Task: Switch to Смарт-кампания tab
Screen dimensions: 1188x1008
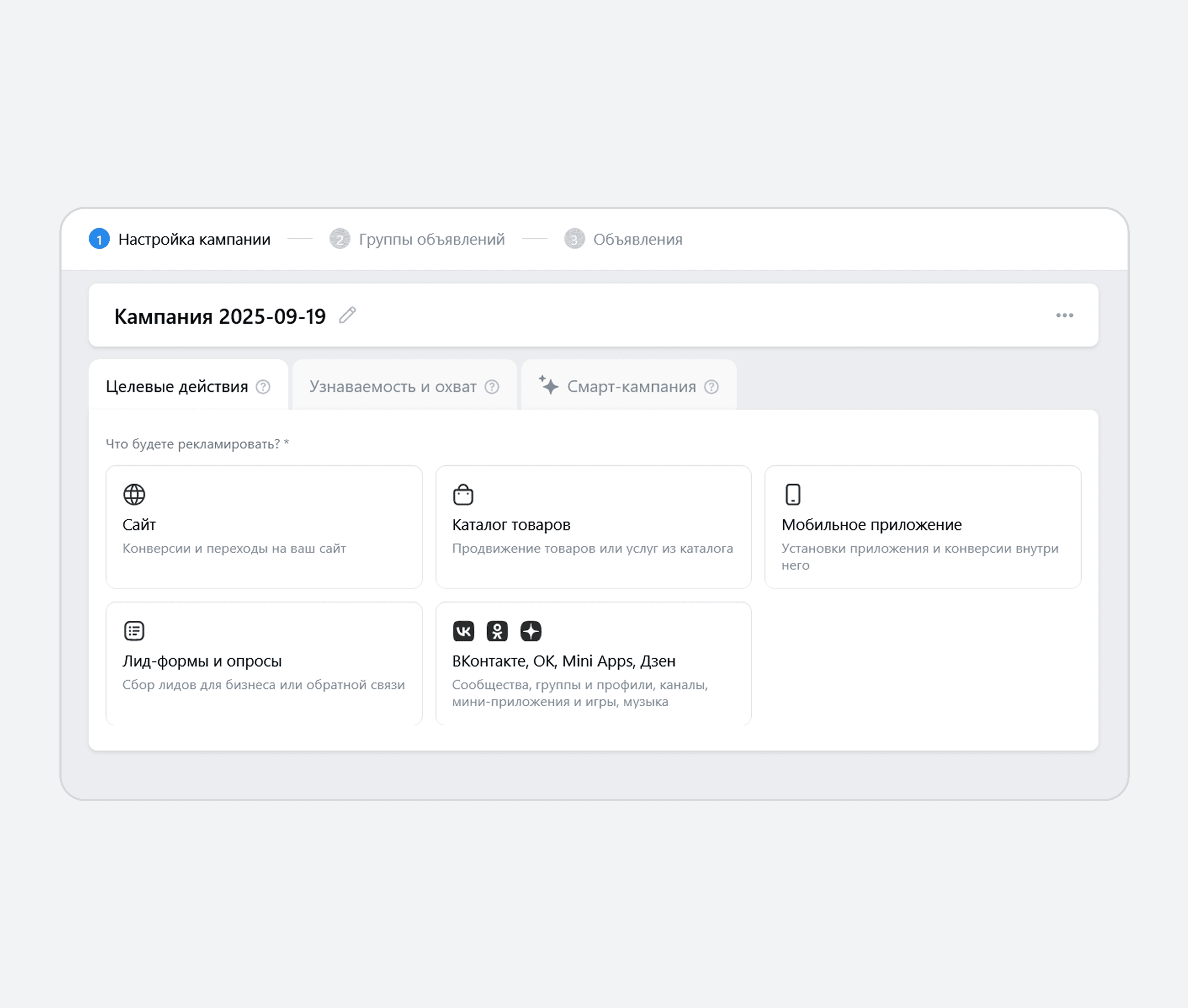Action: [x=630, y=387]
